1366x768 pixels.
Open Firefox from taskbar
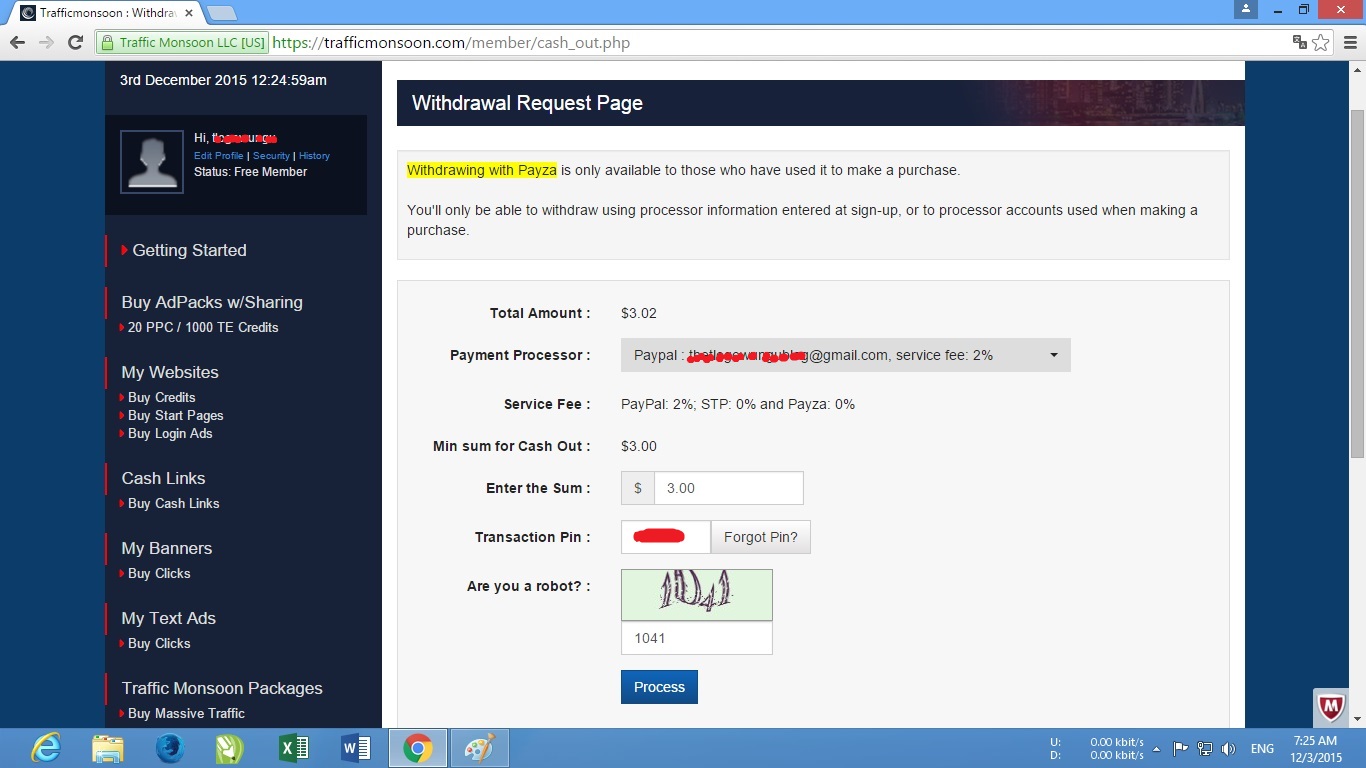pyautogui.click(x=170, y=748)
